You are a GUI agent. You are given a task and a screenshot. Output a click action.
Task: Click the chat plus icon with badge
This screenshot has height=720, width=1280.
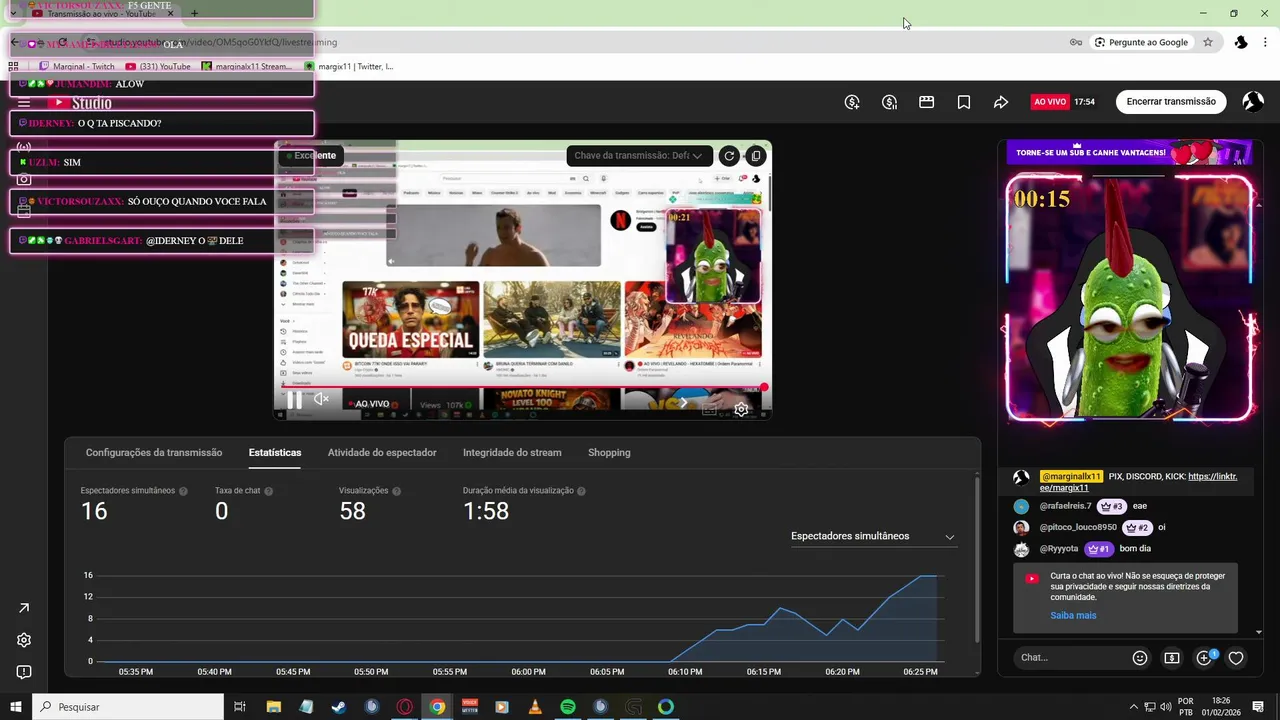pos(1205,657)
